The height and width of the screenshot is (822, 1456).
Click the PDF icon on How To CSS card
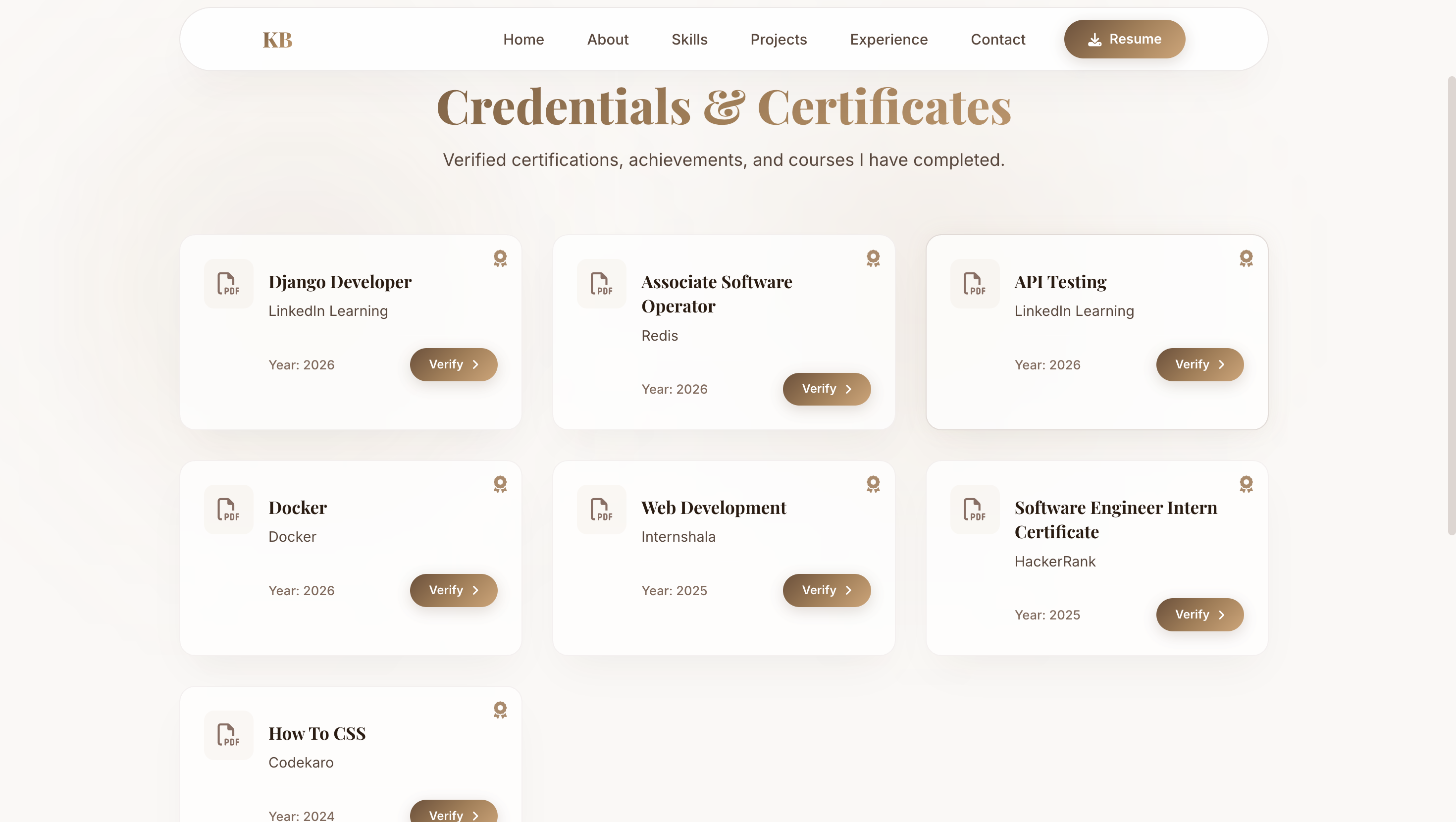pos(228,735)
